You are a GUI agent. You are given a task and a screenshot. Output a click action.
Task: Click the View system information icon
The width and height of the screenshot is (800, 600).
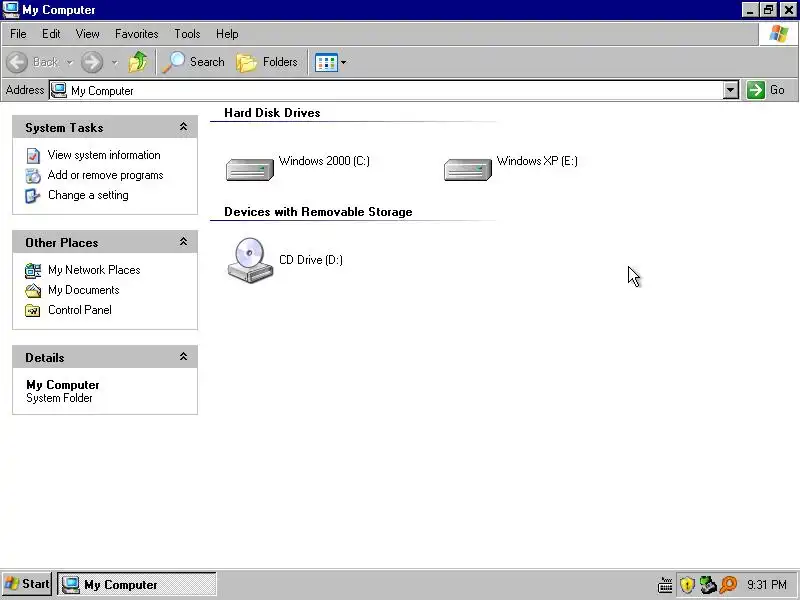click(x=33, y=156)
